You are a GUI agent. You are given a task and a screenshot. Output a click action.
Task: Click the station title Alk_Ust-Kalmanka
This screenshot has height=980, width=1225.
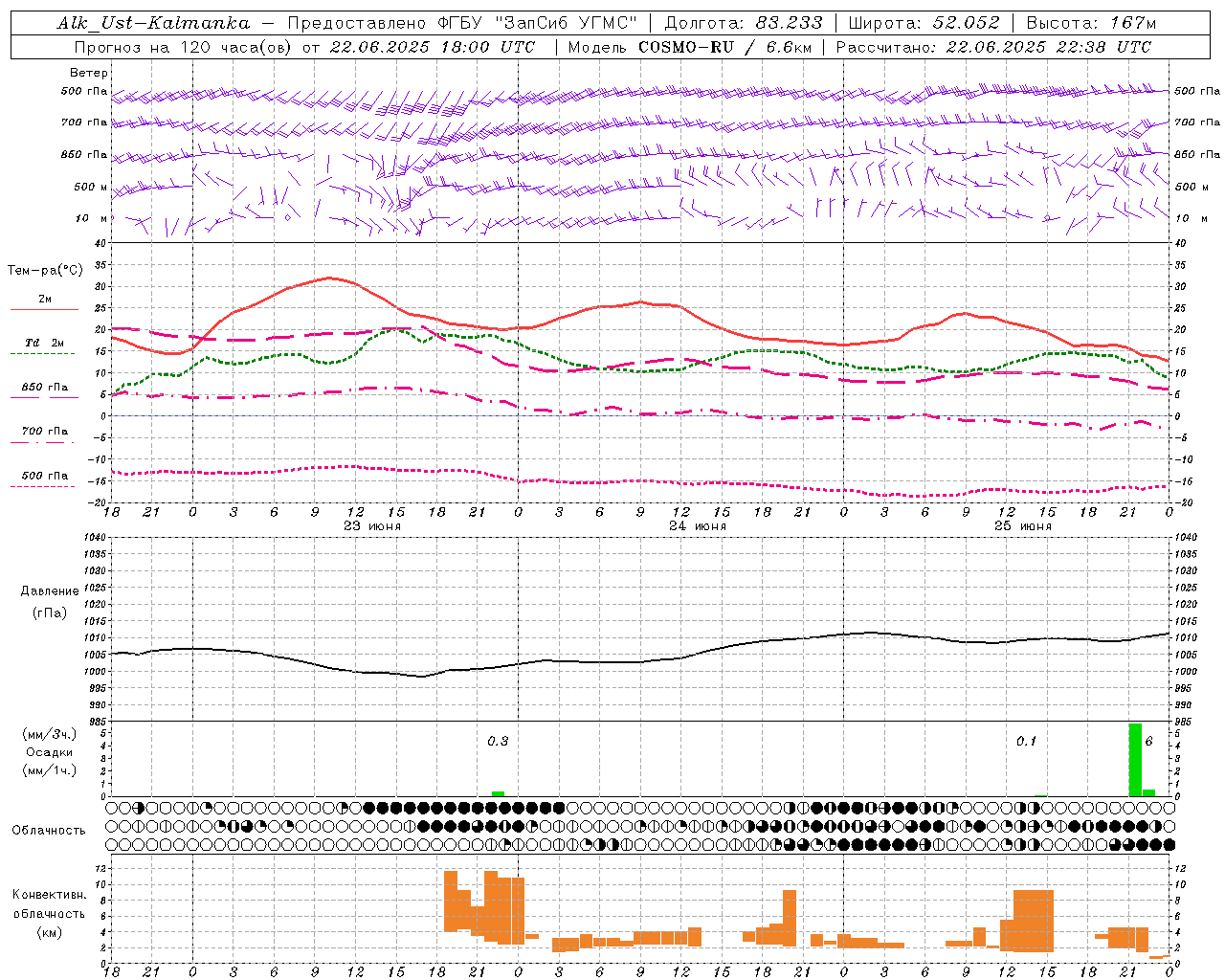153,23
